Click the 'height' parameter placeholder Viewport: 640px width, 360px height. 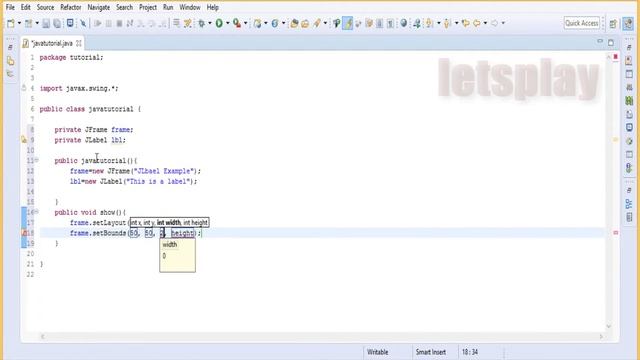coord(182,233)
